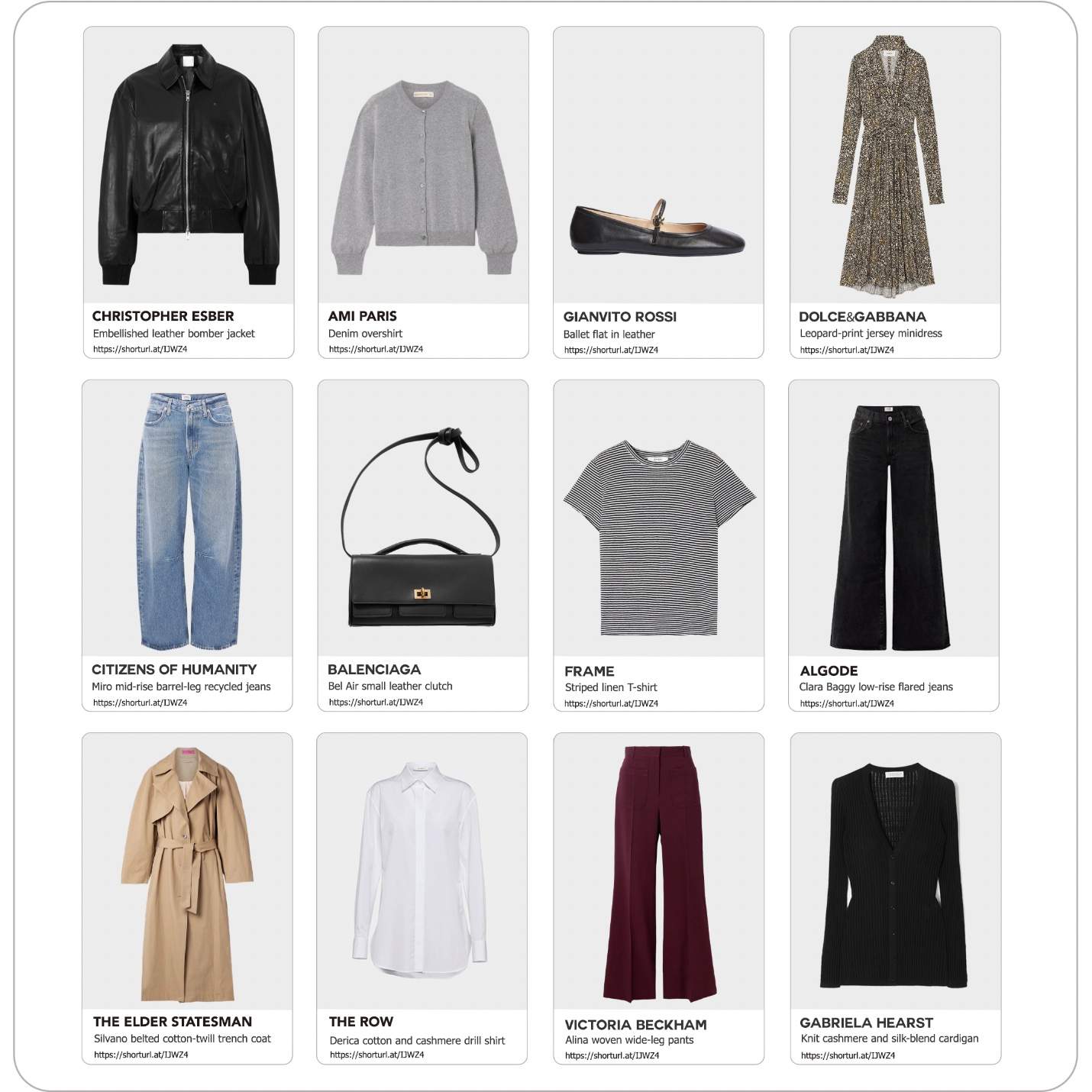1092x1092 pixels.
Task: Click the VICTORIA BECKHAM brand heading
Action: (x=635, y=1025)
